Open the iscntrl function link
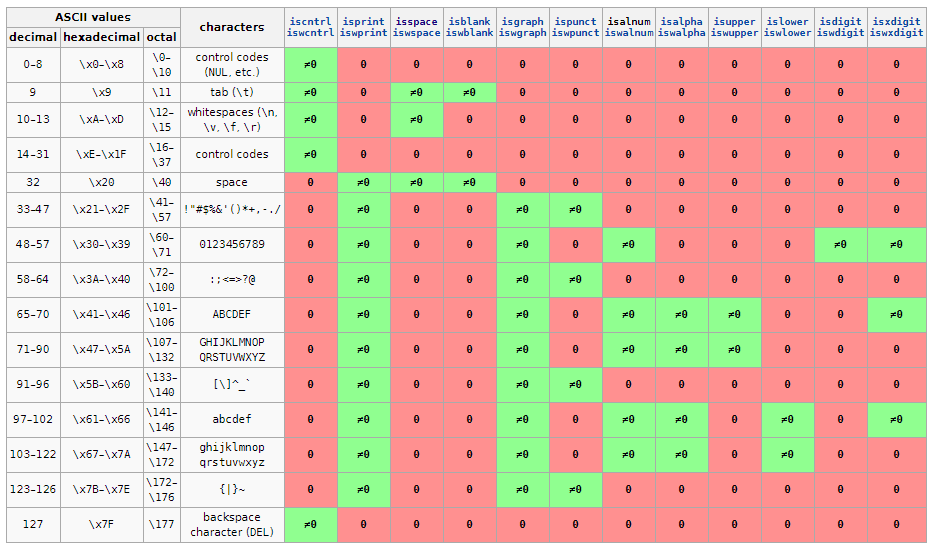 [310, 21]
